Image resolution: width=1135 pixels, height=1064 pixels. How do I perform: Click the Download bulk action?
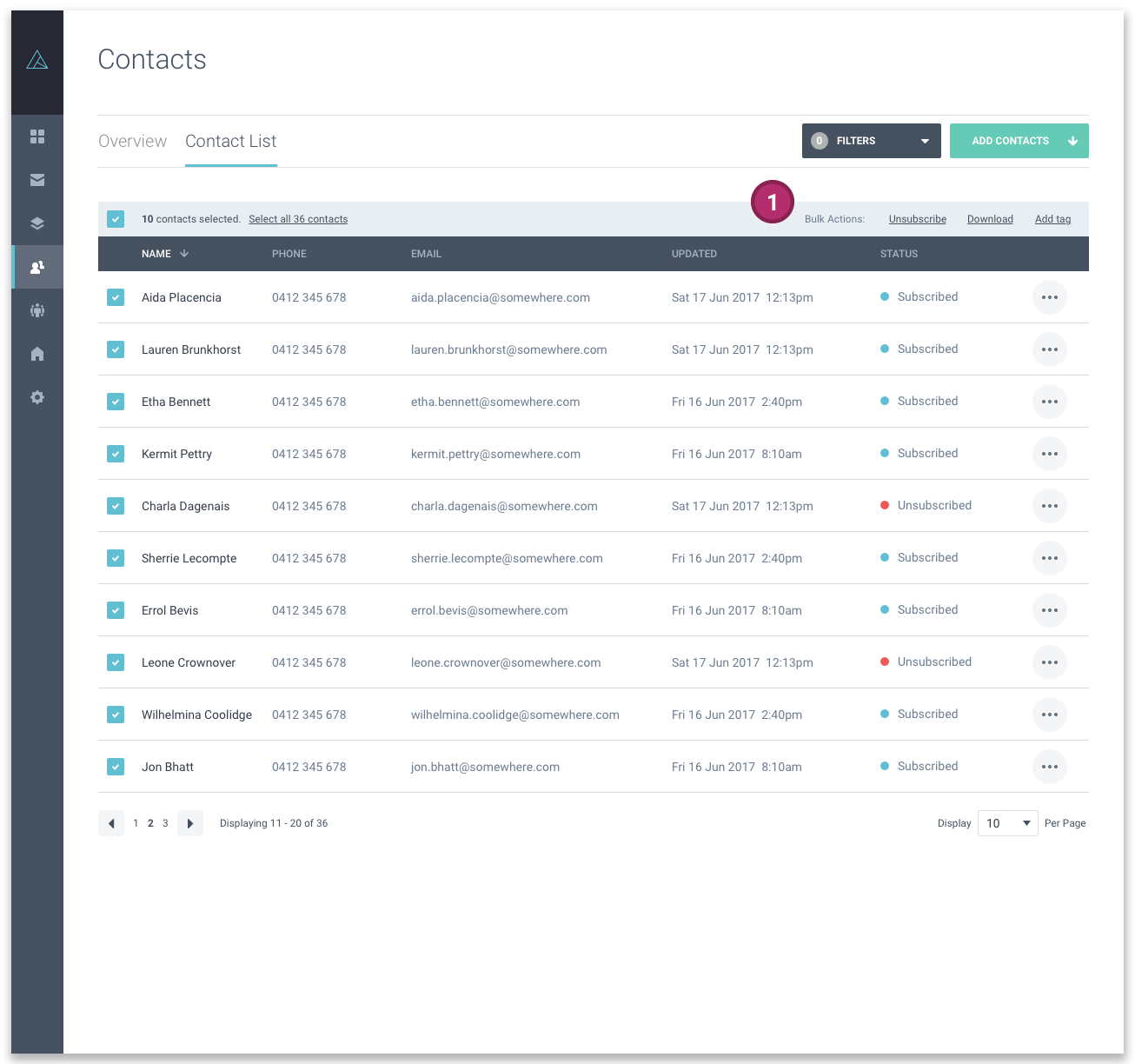pos(990,219)
